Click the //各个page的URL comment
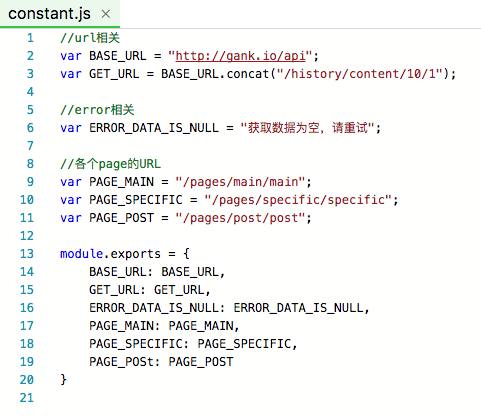The width and height of the screenshot is (481, 418). (110, 164)
